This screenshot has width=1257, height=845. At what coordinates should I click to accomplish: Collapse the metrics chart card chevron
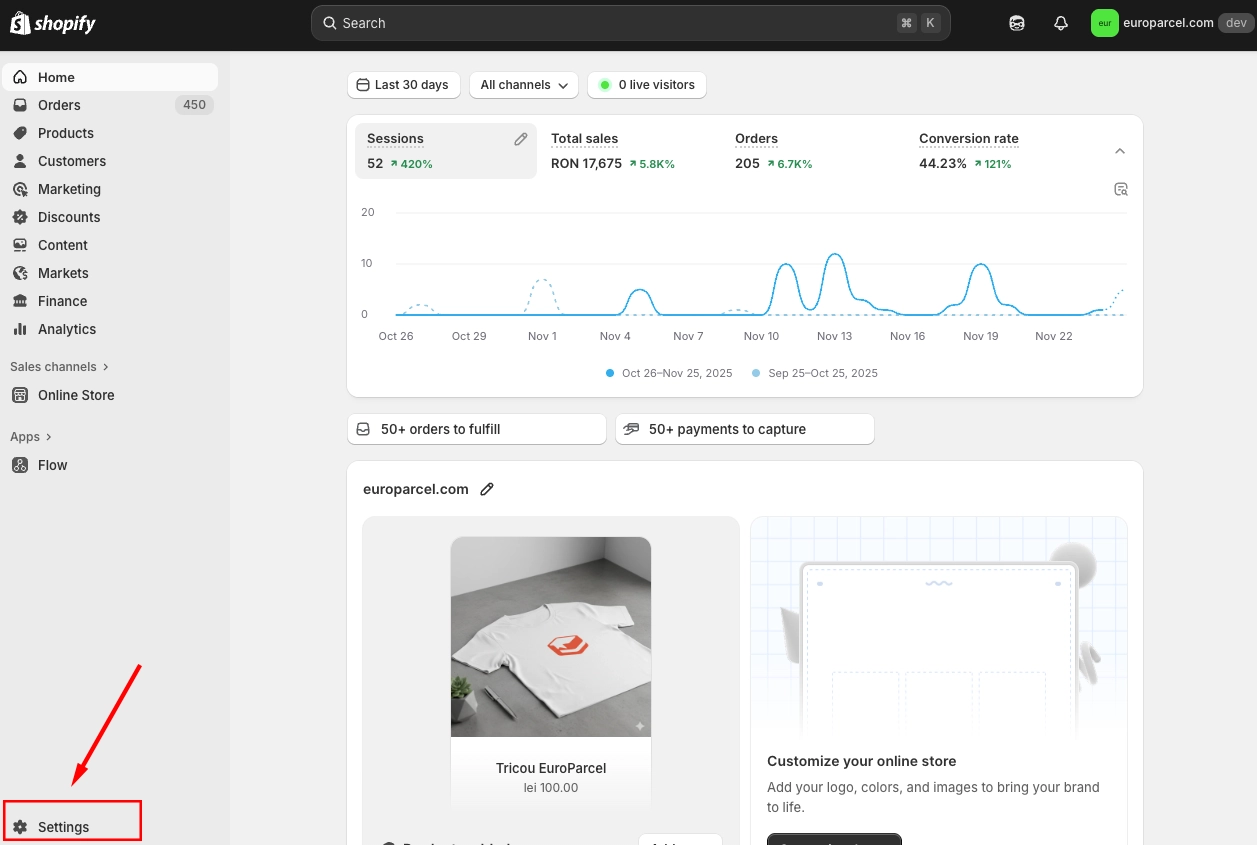[1120, 151]
